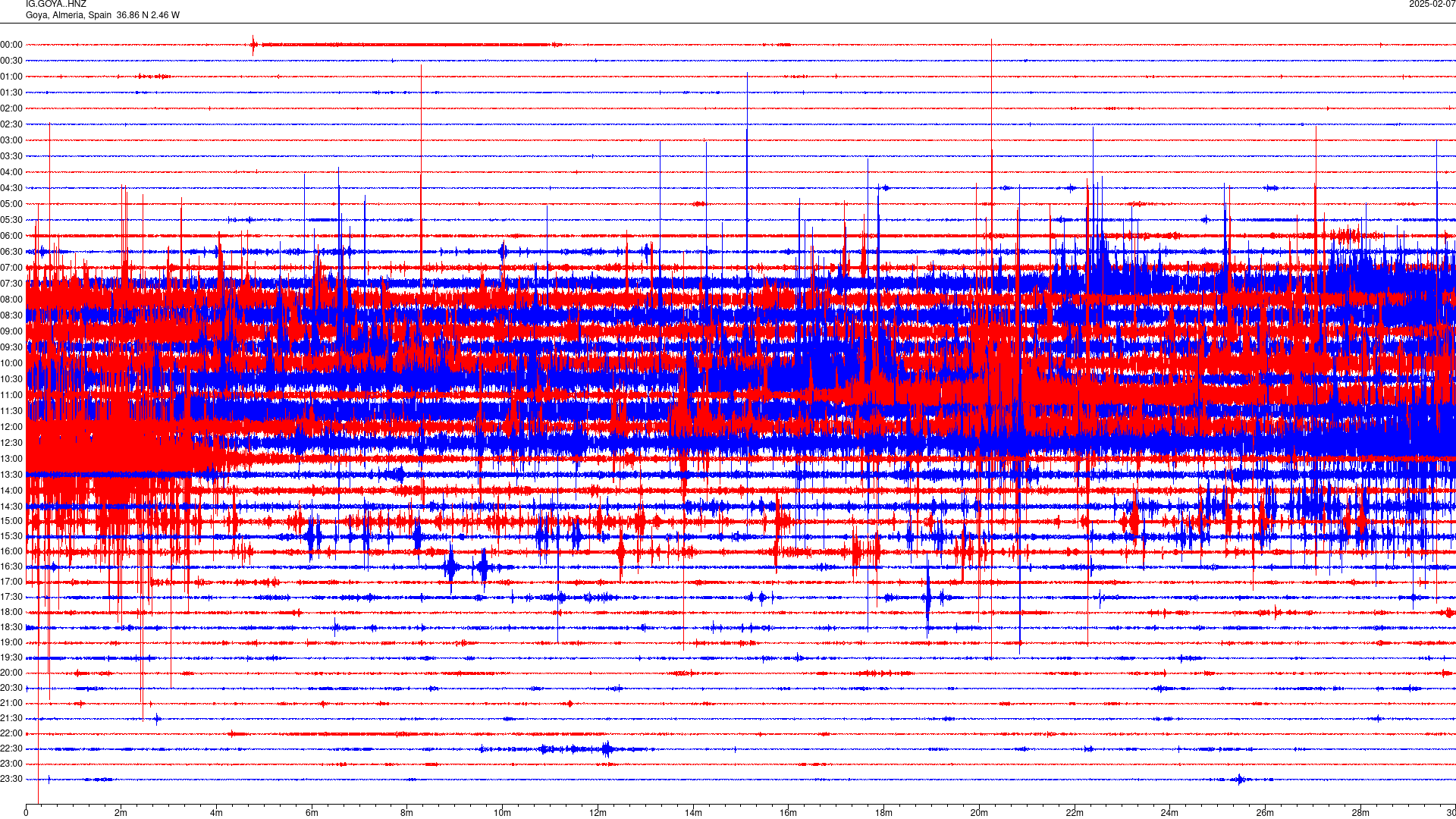Select the 23:00 time row label
Image resolution: width=1456 pixels, height=819 pixels.
point(11,764)
